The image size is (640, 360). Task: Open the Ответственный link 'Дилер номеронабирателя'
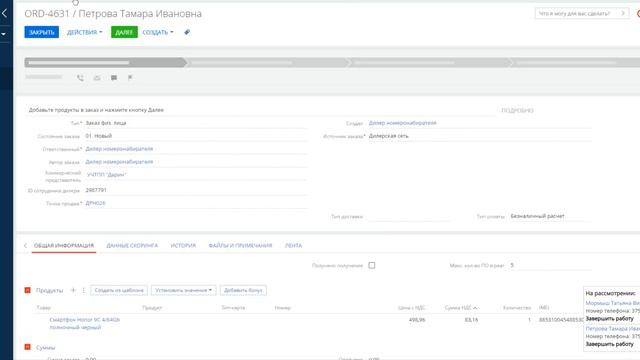(x=119, y=149)
